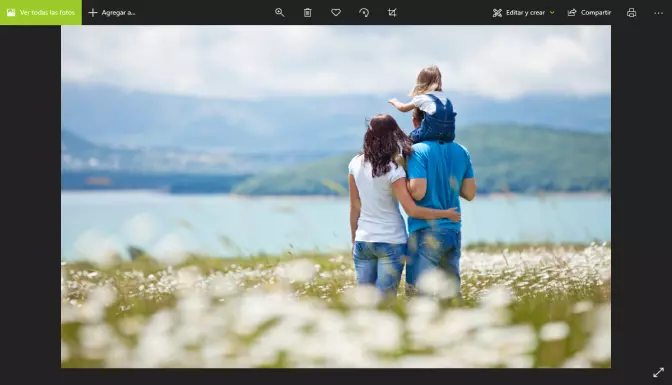Image resolution: width=672 pixels, height=385 pixels.
Task: Open 'Editar y crear' menu
Action: 523,12
